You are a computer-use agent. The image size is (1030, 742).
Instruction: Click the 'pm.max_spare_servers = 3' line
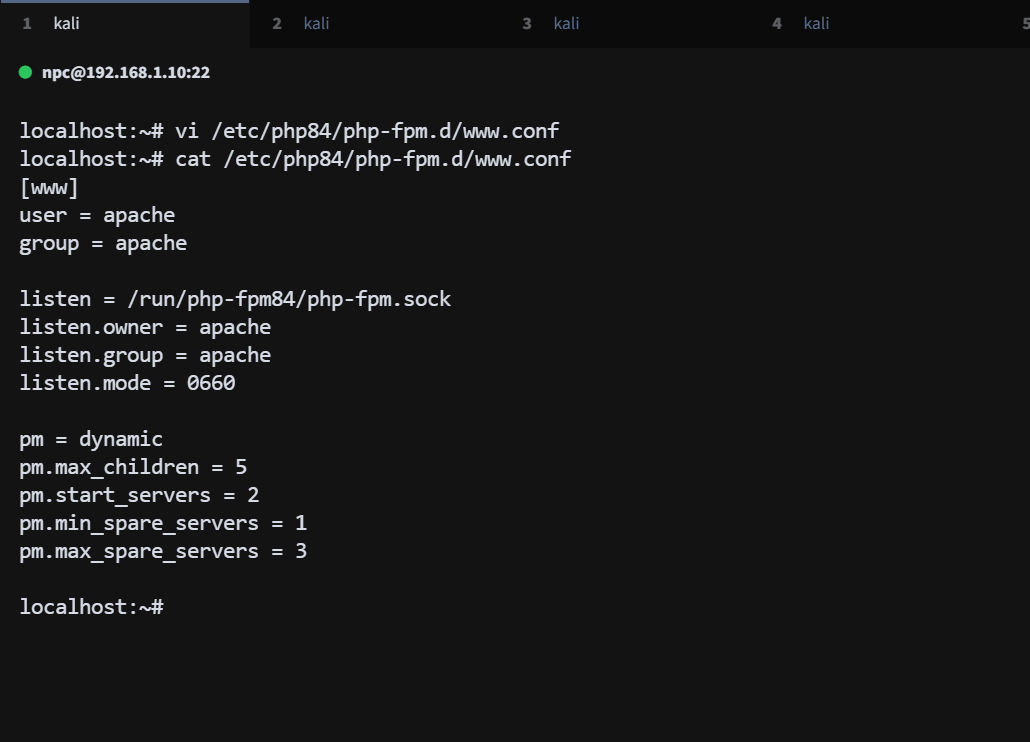(x=163, y=551)
